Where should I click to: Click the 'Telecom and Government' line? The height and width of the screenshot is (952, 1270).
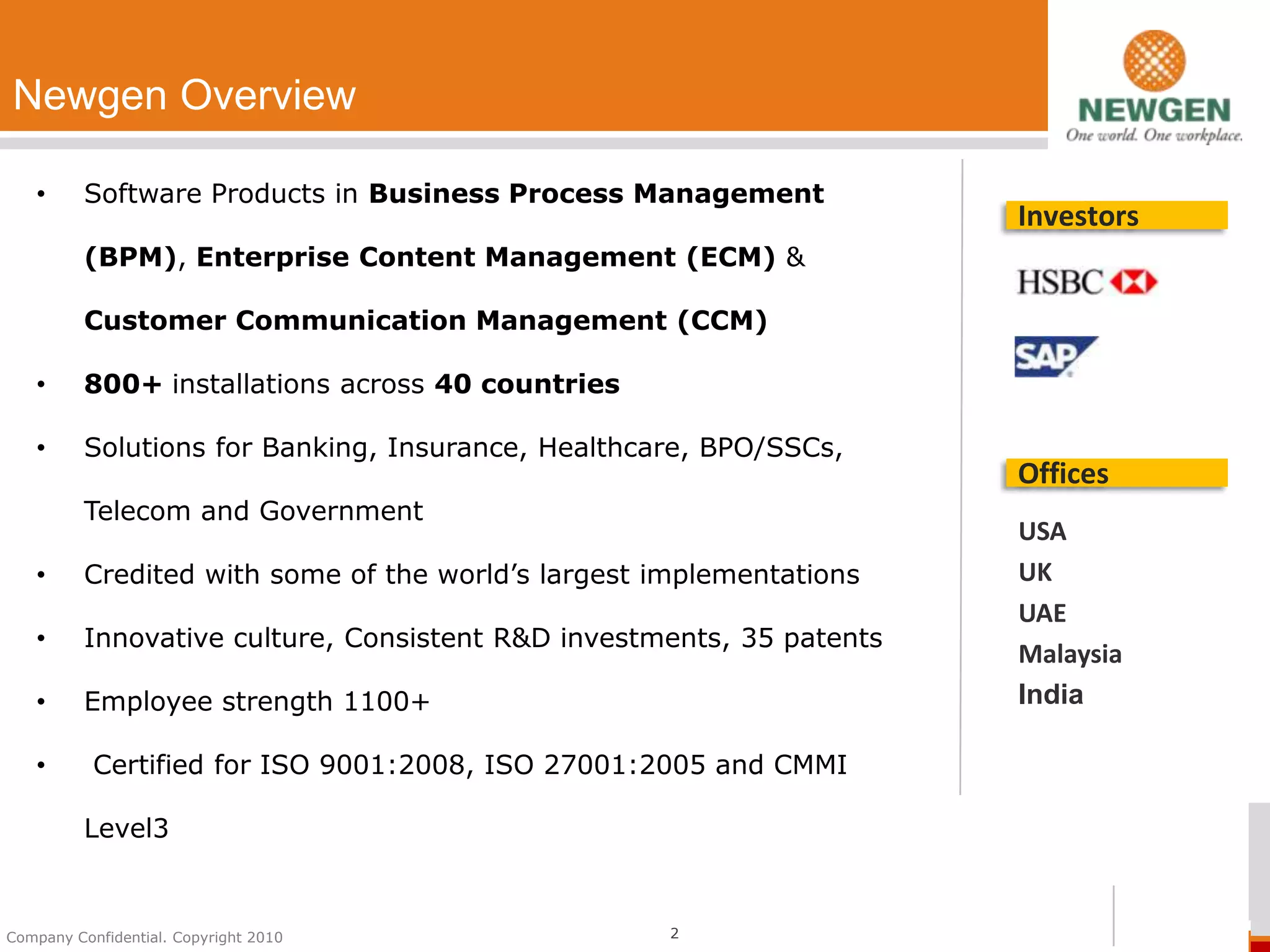coord(254,511)
